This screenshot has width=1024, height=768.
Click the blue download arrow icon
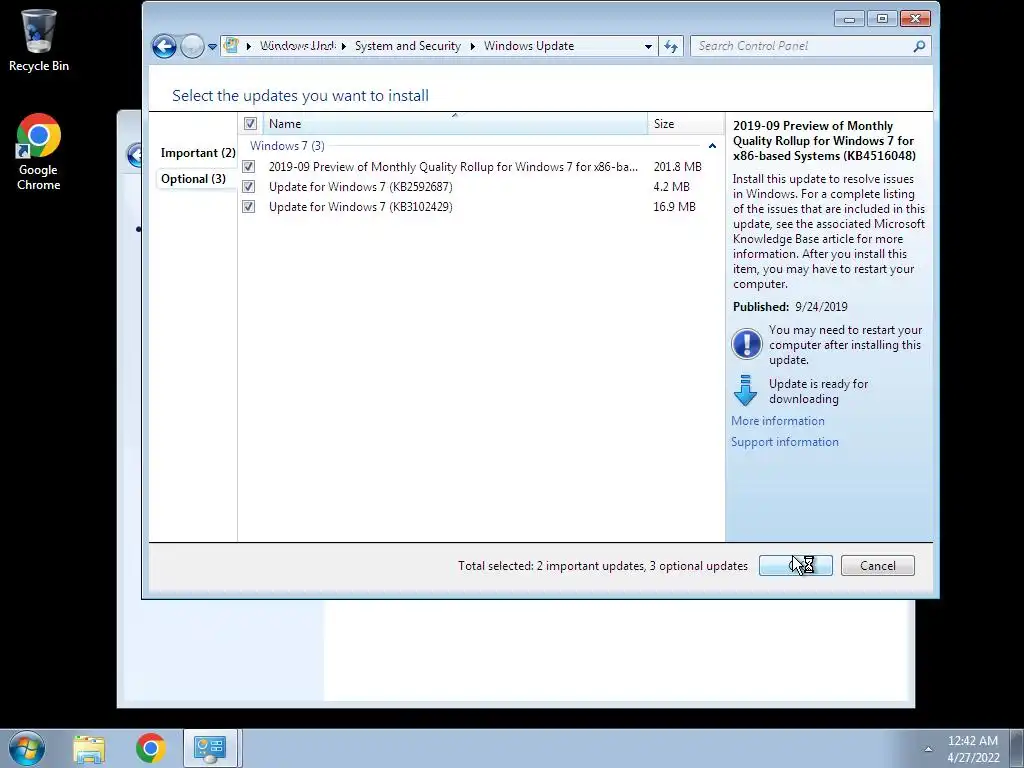[x=745, y=391]
